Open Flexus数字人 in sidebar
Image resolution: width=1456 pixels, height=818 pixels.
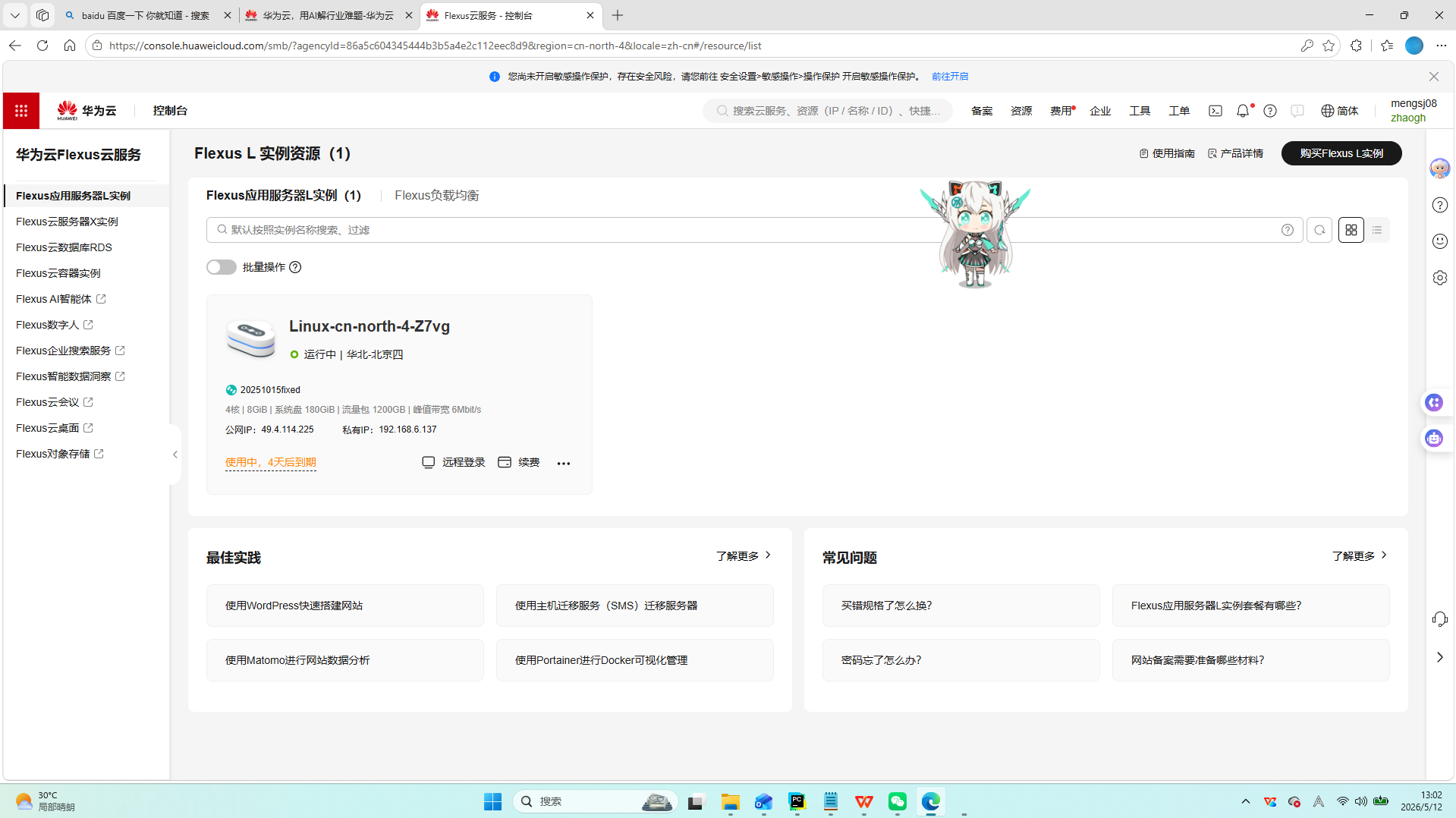coord(54,325)
